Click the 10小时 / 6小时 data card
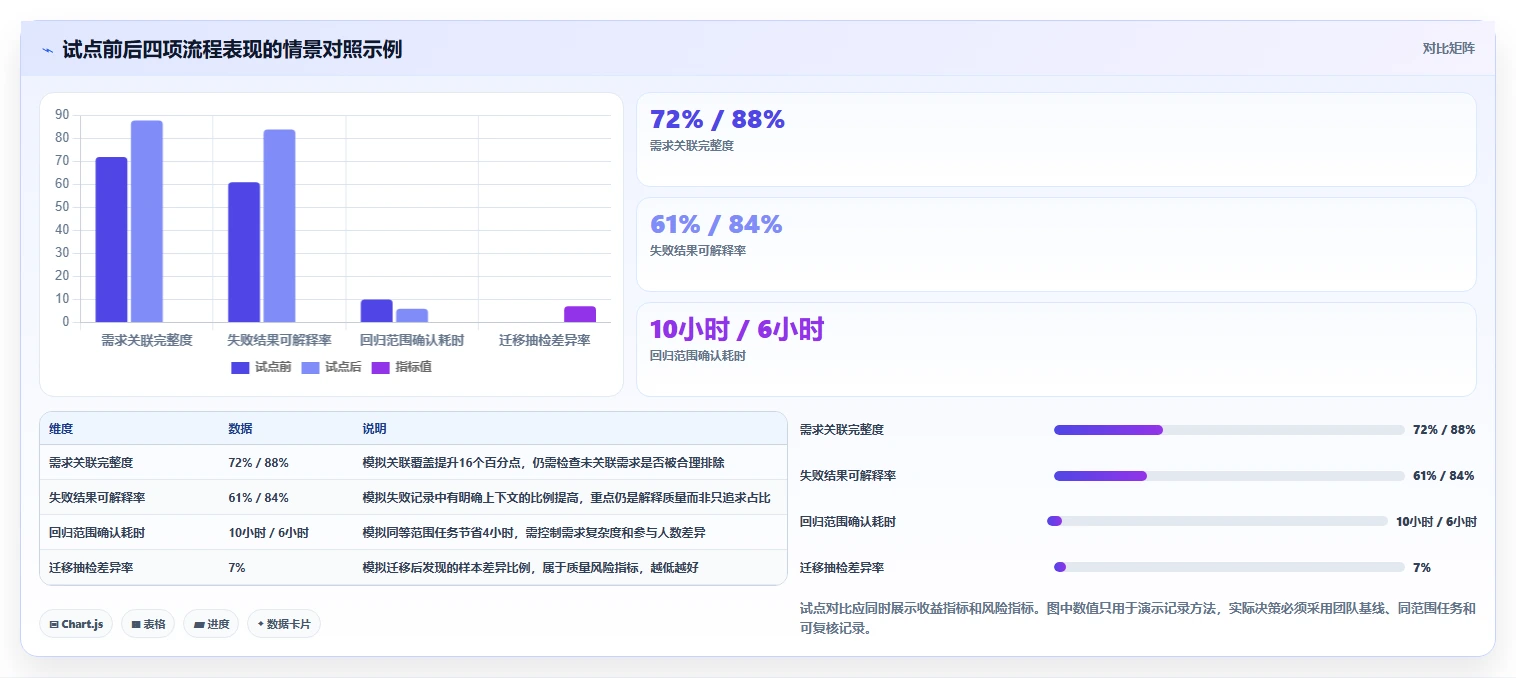This screenshot has width=1516, height=678. [x=1056, y=349]
